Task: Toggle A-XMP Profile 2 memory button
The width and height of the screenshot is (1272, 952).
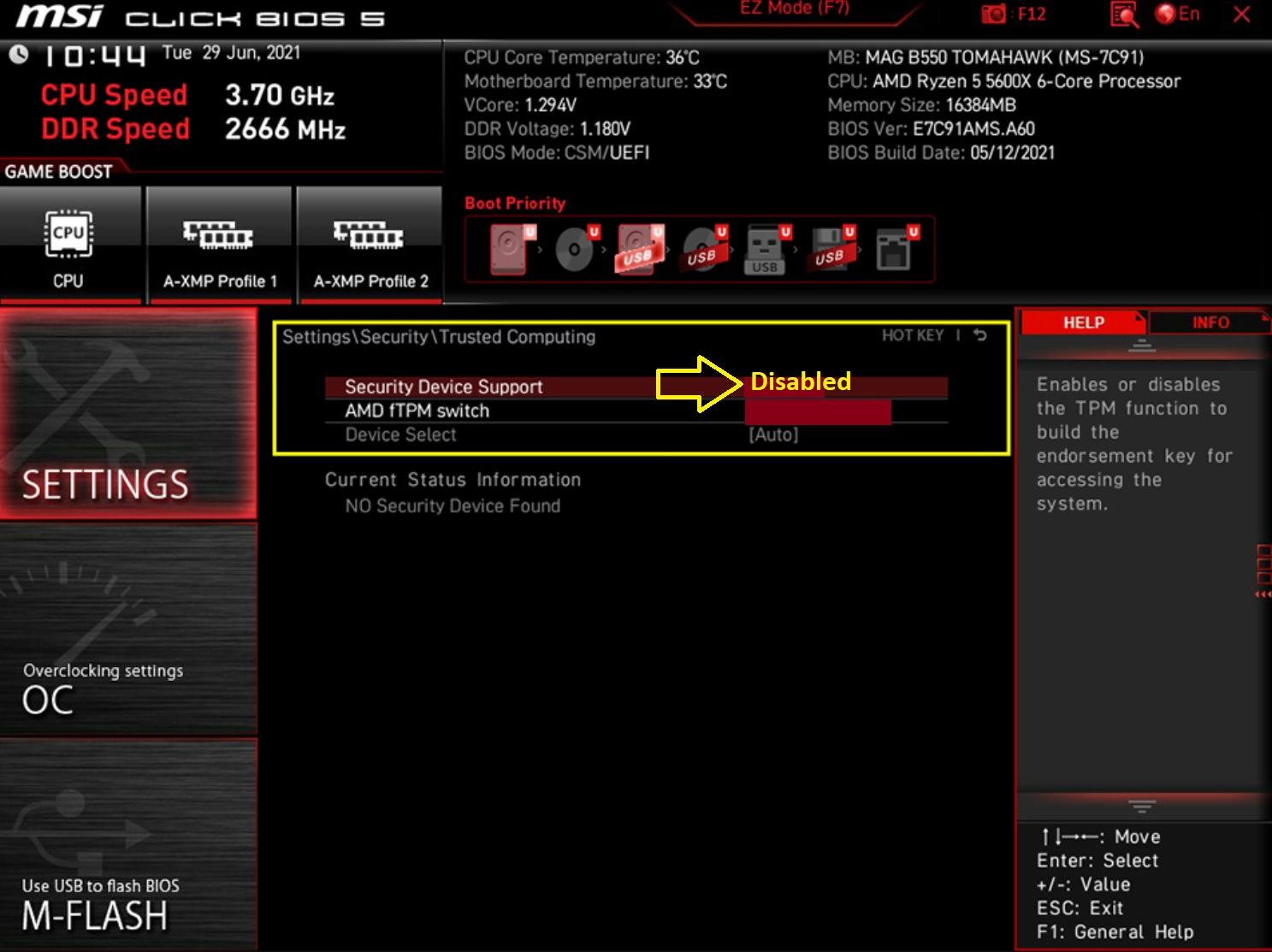Action: point(370,244)
